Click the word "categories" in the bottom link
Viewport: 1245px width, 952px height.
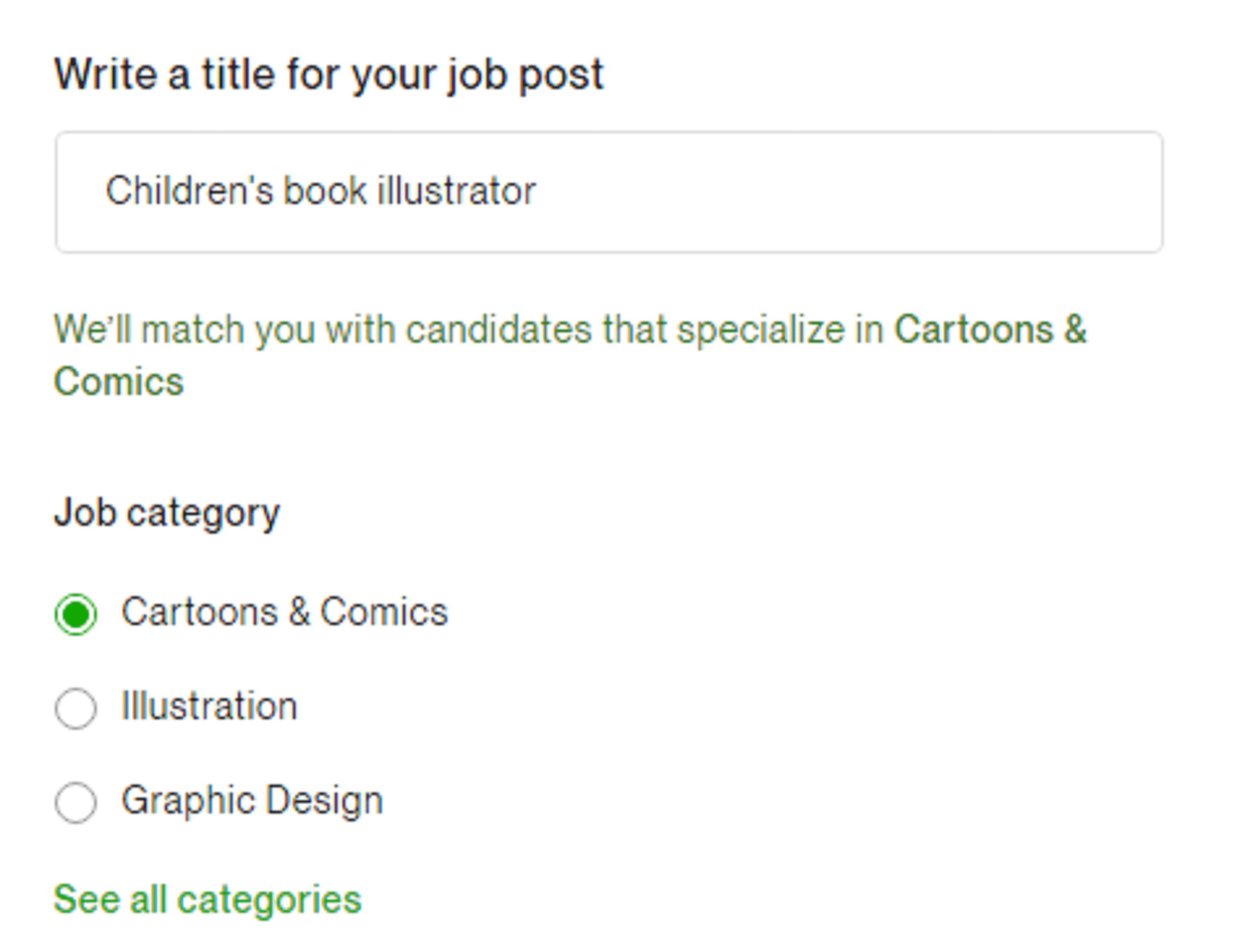click(269, 899)
